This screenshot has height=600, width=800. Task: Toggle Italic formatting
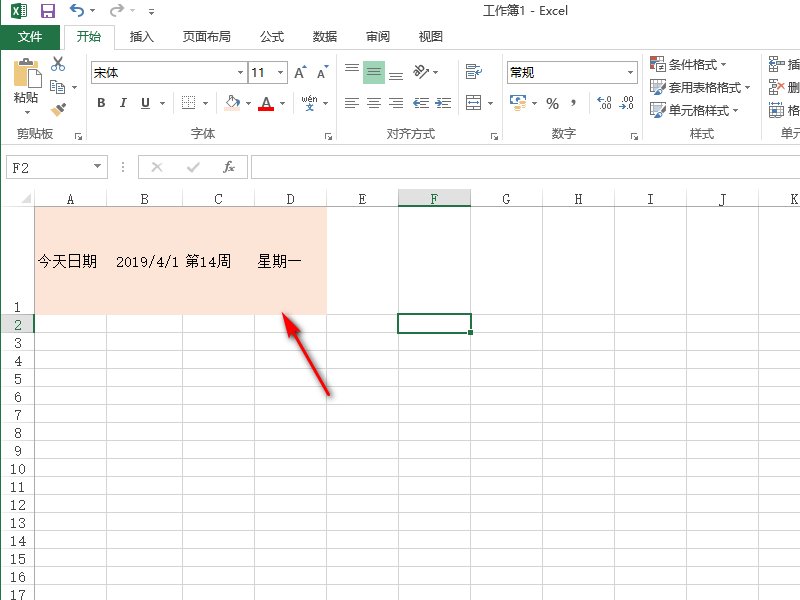[122, 102]
